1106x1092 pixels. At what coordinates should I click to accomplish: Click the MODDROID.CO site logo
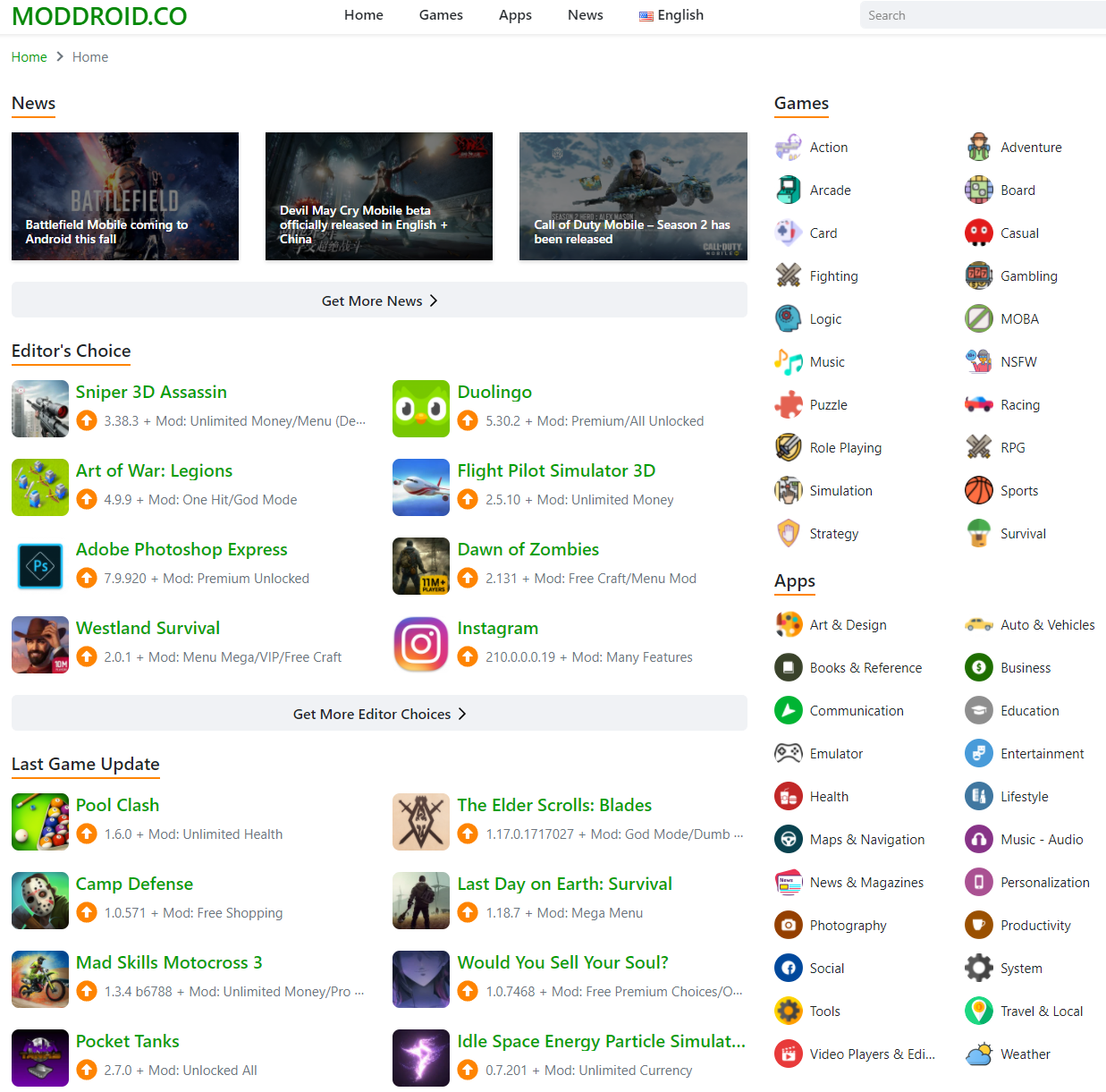point(99,16)
